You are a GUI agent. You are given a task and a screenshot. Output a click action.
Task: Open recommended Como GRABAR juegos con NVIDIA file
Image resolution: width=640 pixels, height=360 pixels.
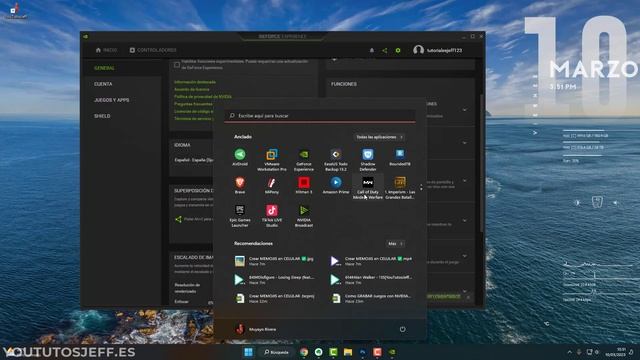372,298
